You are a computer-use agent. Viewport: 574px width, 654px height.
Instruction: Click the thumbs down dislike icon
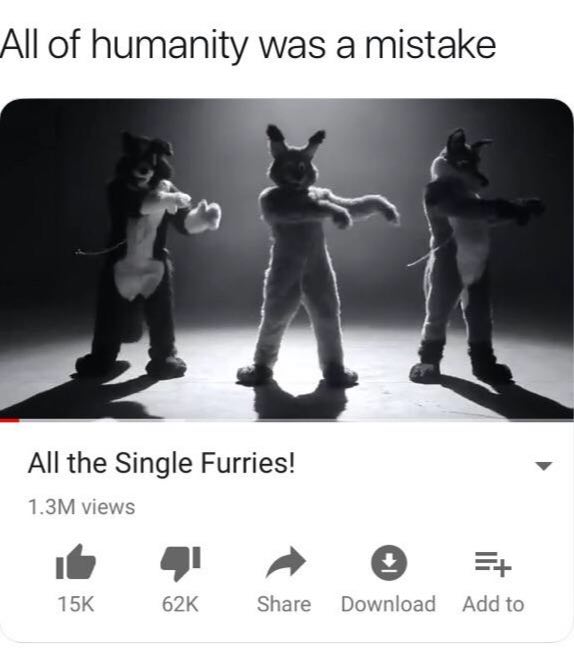[180, 563]
